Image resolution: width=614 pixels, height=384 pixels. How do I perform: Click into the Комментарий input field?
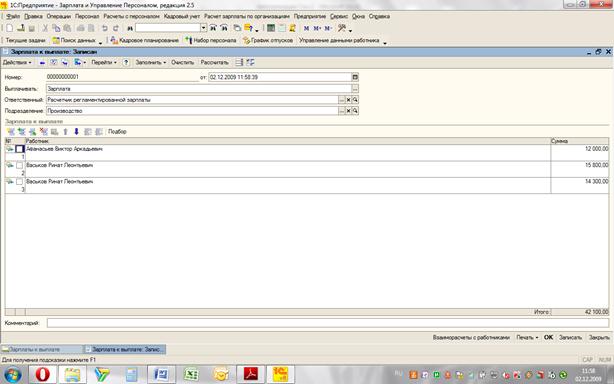click(x=328, y=323)
